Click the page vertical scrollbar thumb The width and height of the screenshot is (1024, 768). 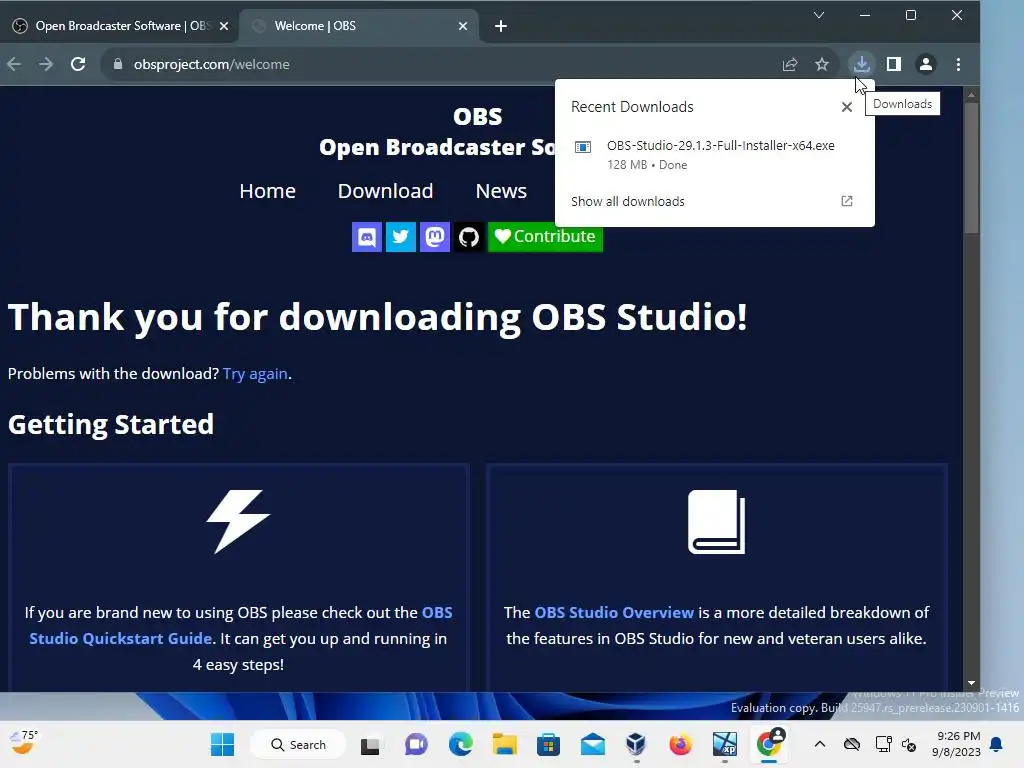(971, 167)
